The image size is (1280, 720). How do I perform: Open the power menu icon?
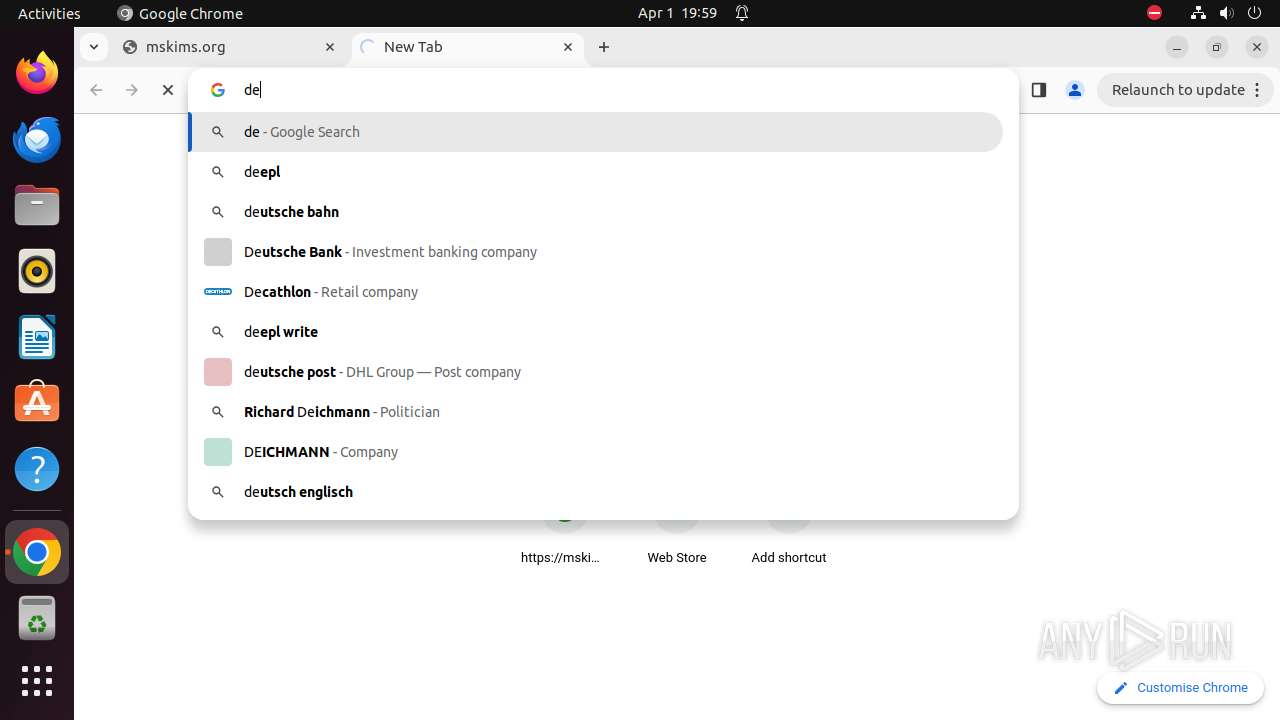tap(1256, 13)
